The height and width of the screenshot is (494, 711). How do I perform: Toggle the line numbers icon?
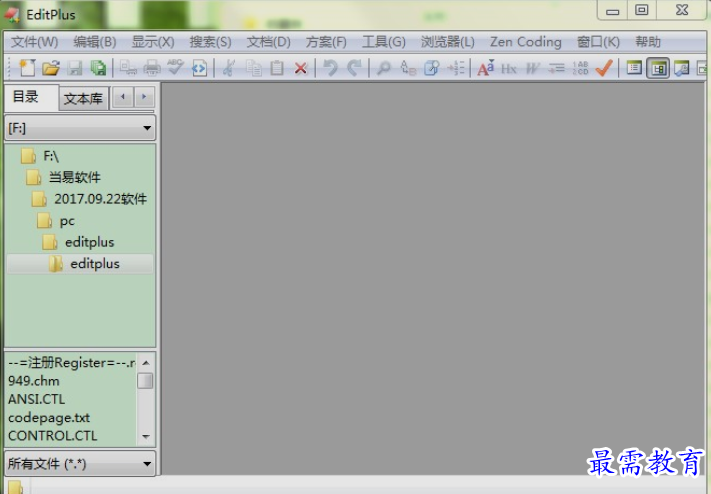tap(580, 68)
